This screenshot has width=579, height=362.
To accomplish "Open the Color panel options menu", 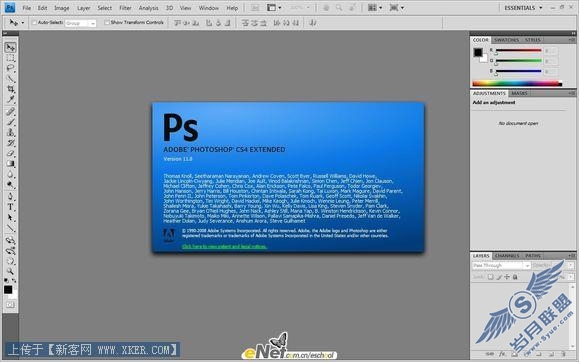I will (x=572, y=40).
